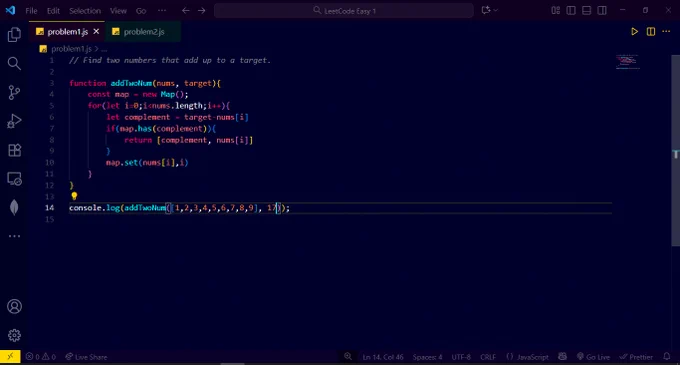Image resolution: width=680 pixels, height=365 pixels.
Task: Click 'console' on line 14
Action: point(86,208)
